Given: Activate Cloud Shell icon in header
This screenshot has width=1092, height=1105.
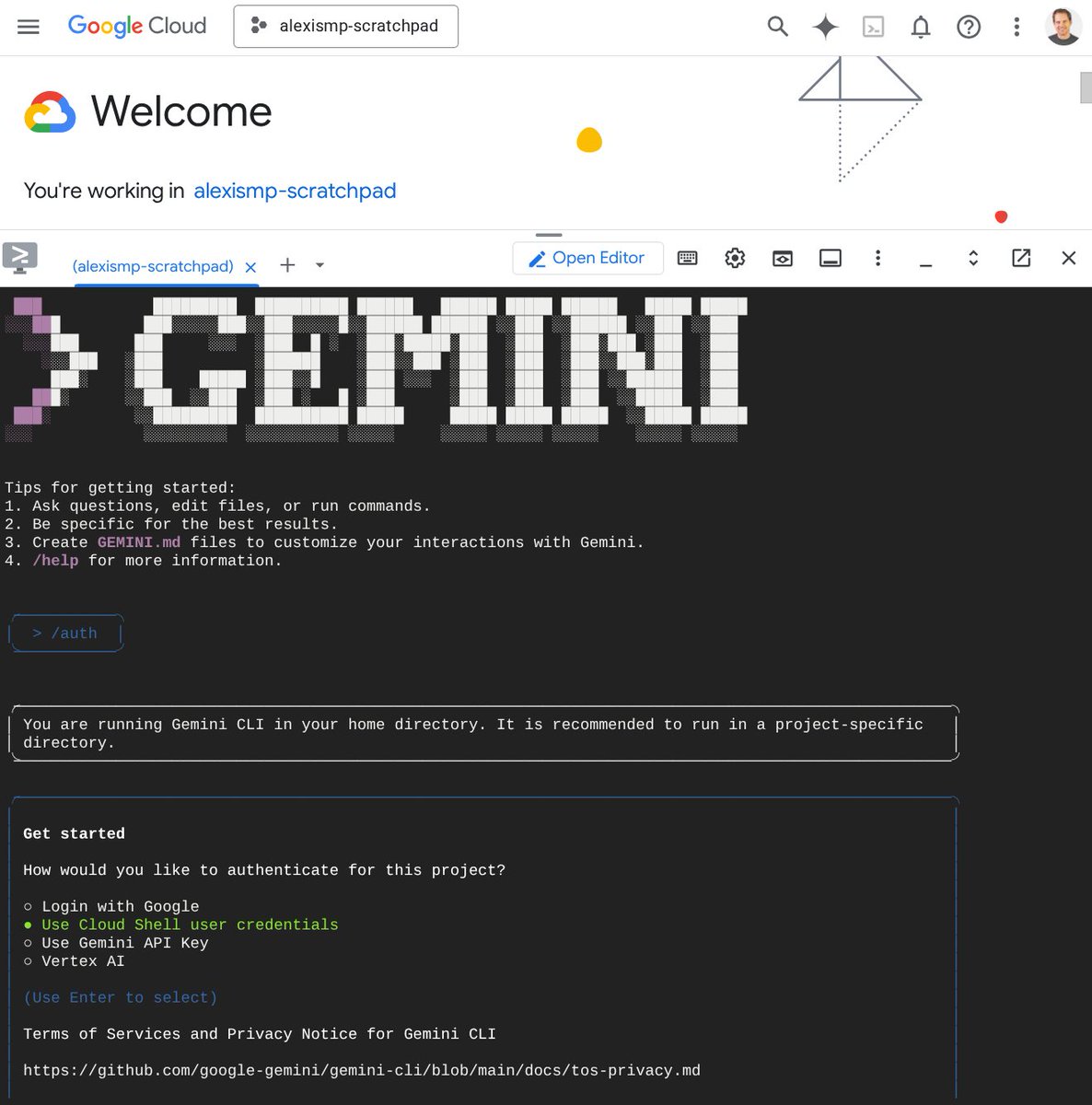Looking at the screenshot, I should 873,28.
